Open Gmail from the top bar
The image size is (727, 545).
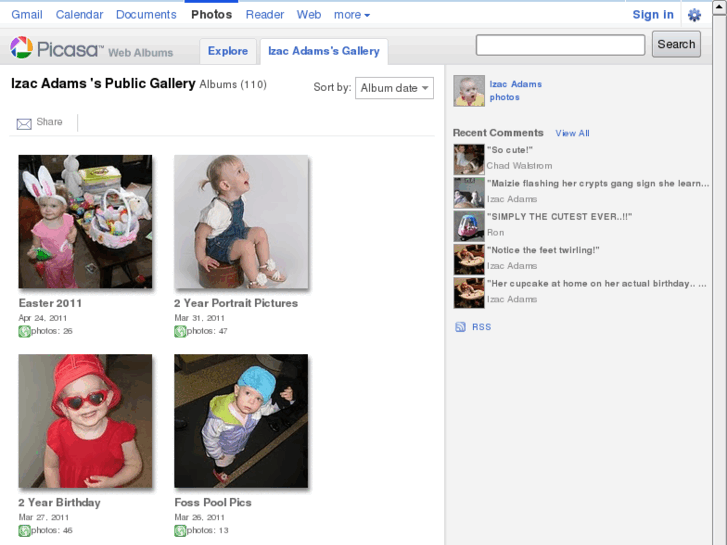pyautogui.click(x=27, y=15)
